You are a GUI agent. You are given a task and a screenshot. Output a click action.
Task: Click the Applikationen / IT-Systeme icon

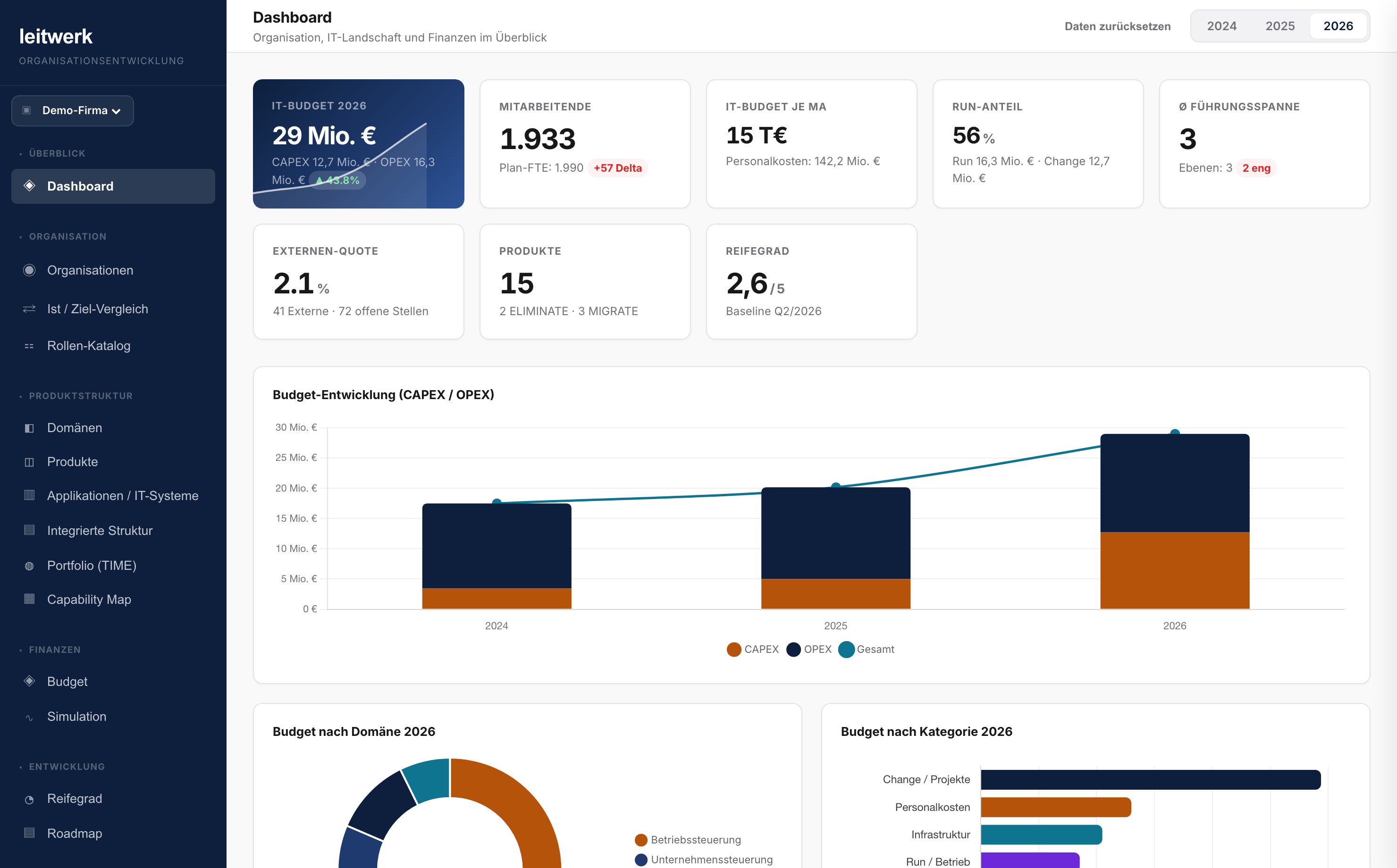point(29,495)
